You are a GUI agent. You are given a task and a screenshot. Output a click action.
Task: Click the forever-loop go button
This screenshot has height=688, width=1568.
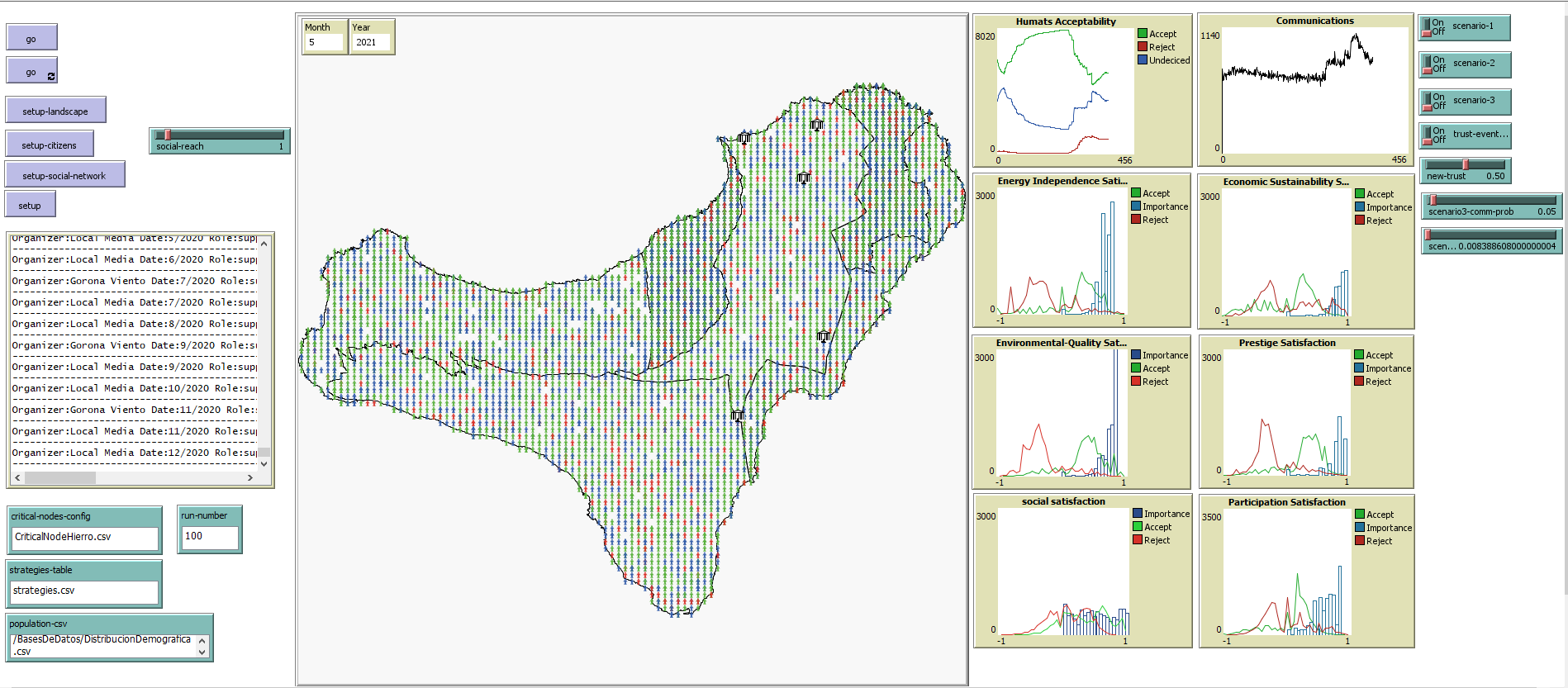tap(31, 72)
